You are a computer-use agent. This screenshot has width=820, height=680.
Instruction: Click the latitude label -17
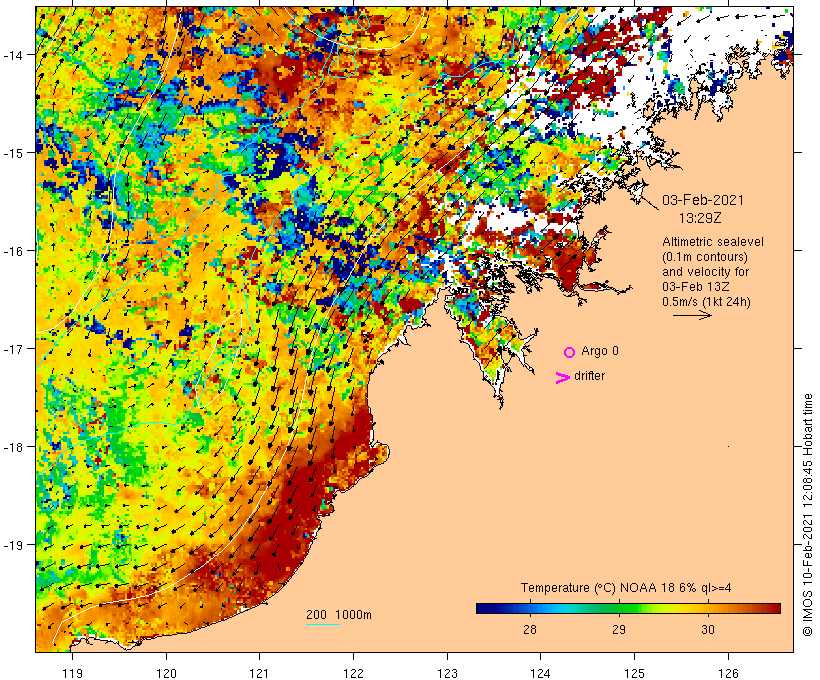[12, 348]
